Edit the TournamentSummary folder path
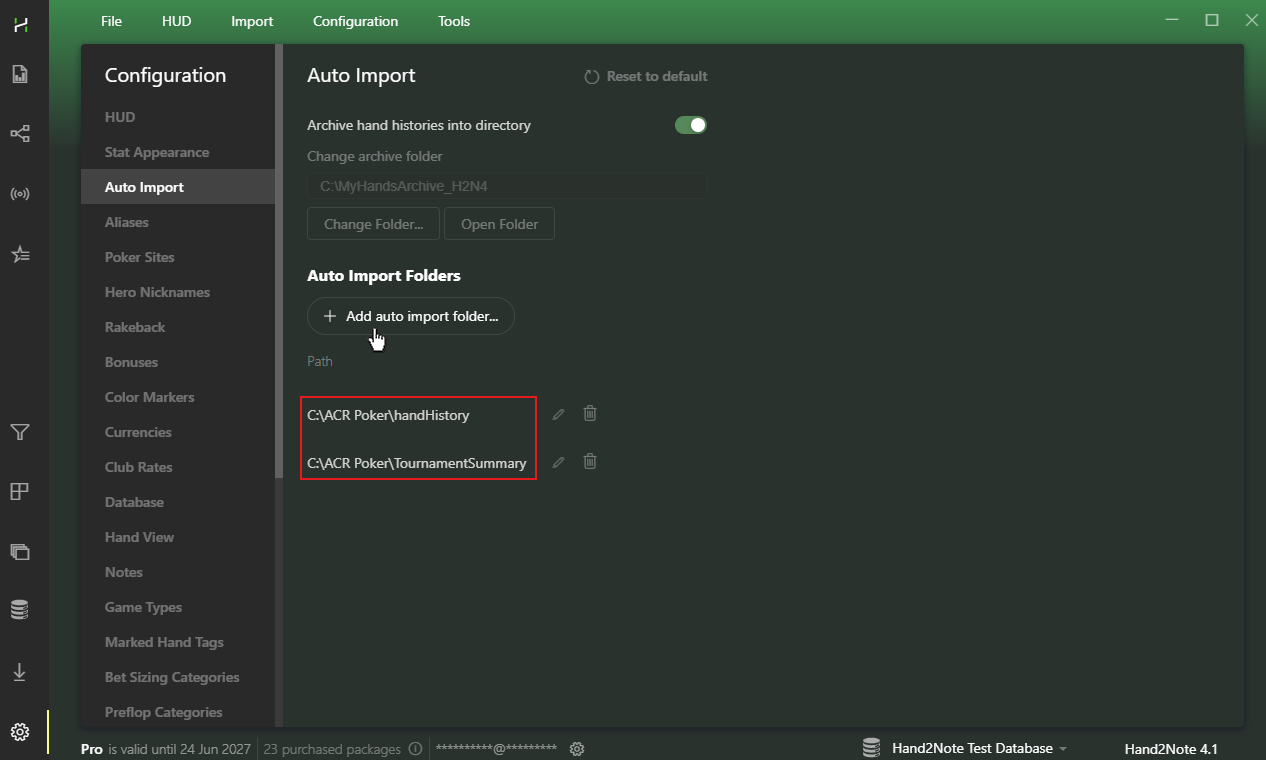The width and height of the screenshot is (1266, 760). point(559,462)
